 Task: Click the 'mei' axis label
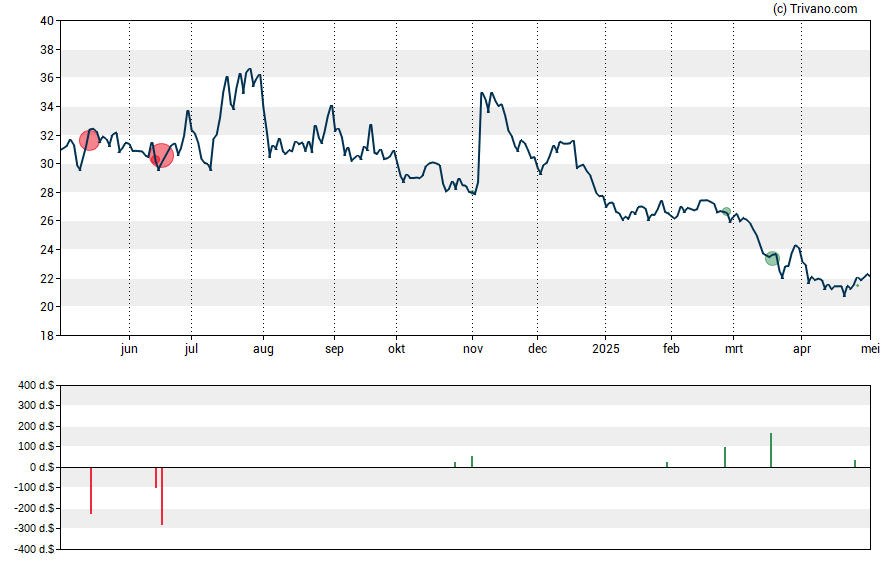pos(870,349)
